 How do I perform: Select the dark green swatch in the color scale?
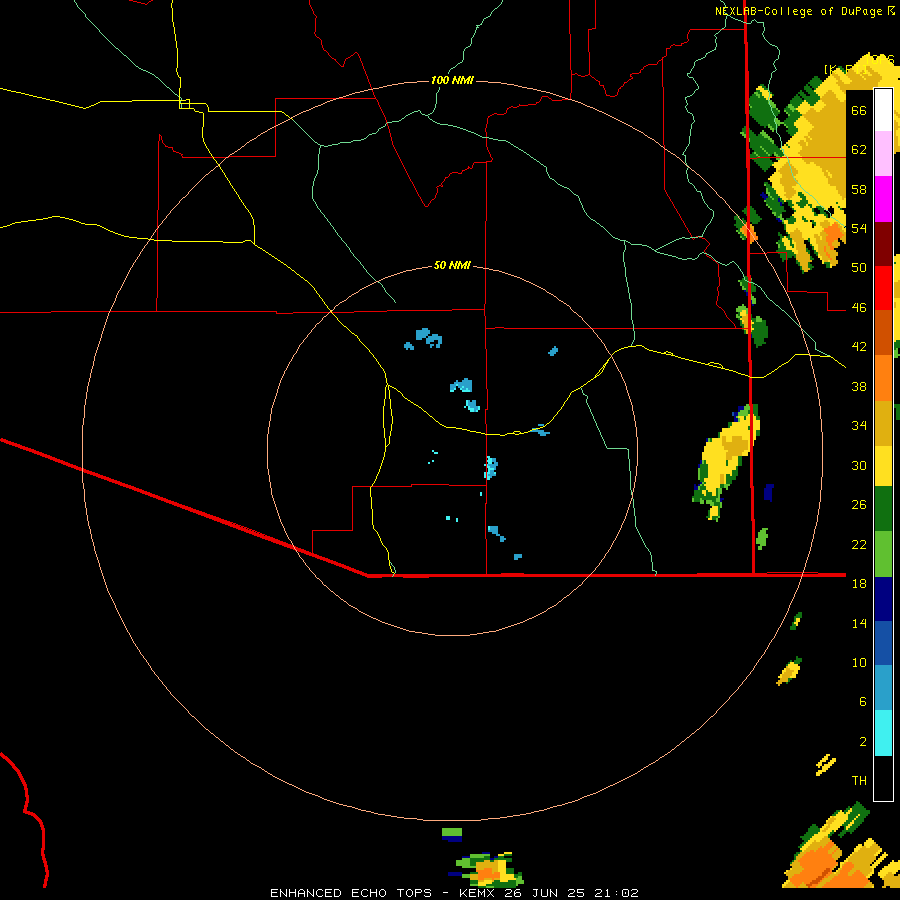(883, 509)
